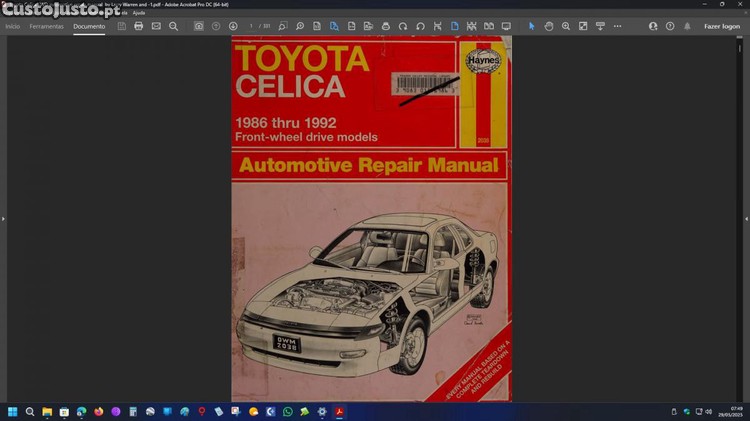
Task: Open the three-dots more tools menu
Action: point(617,26)
